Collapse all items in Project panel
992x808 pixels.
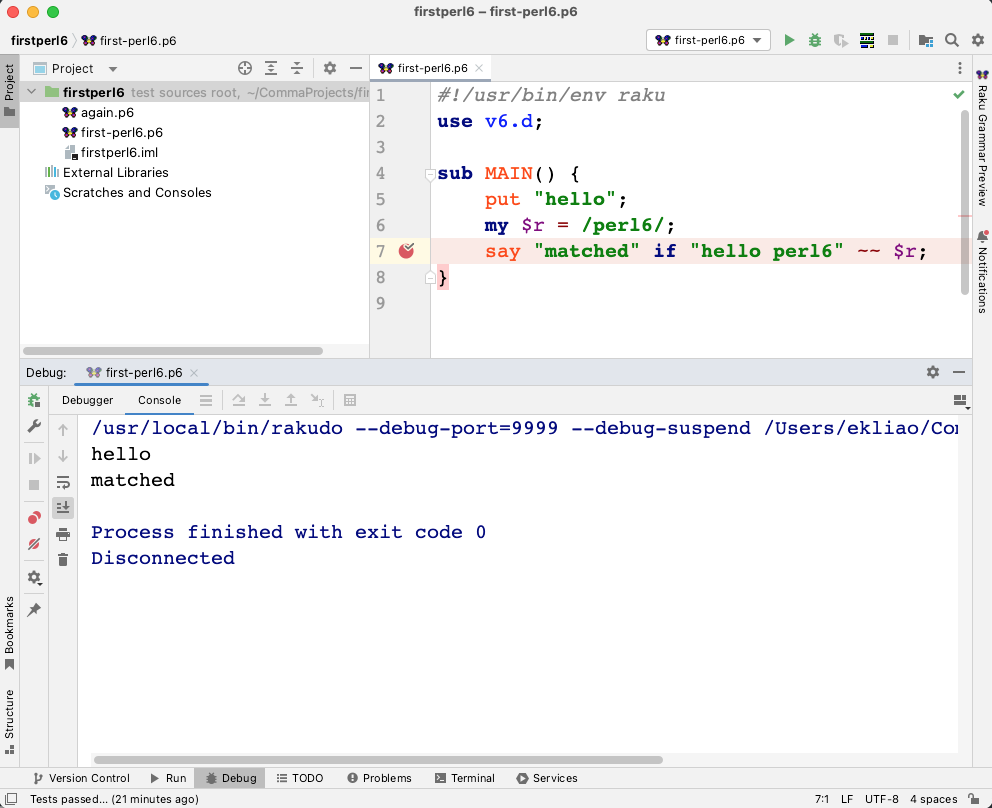tap(297, 68)
